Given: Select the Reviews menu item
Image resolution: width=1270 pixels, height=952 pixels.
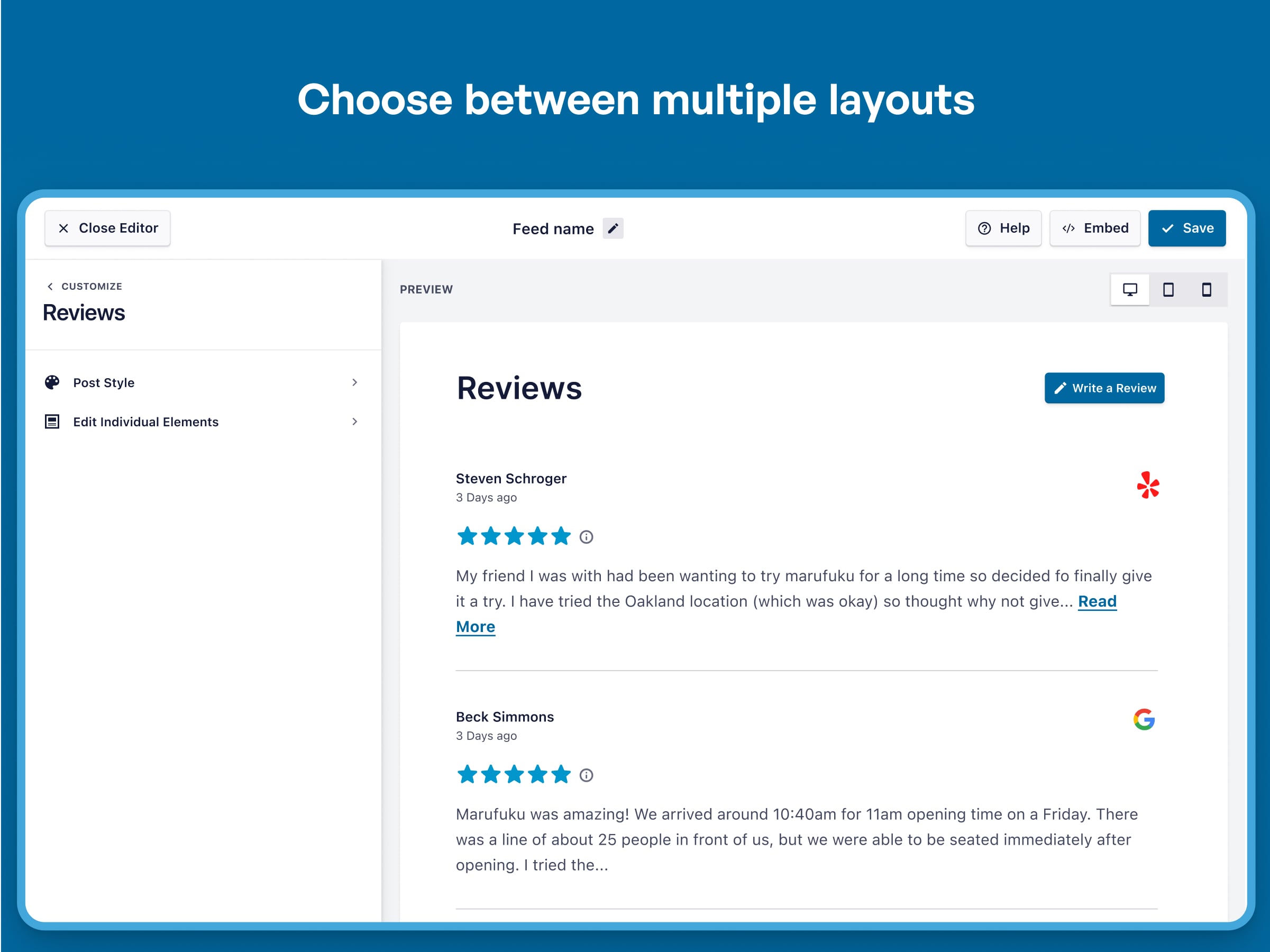Looking at the screenshot, I should 84,312.
